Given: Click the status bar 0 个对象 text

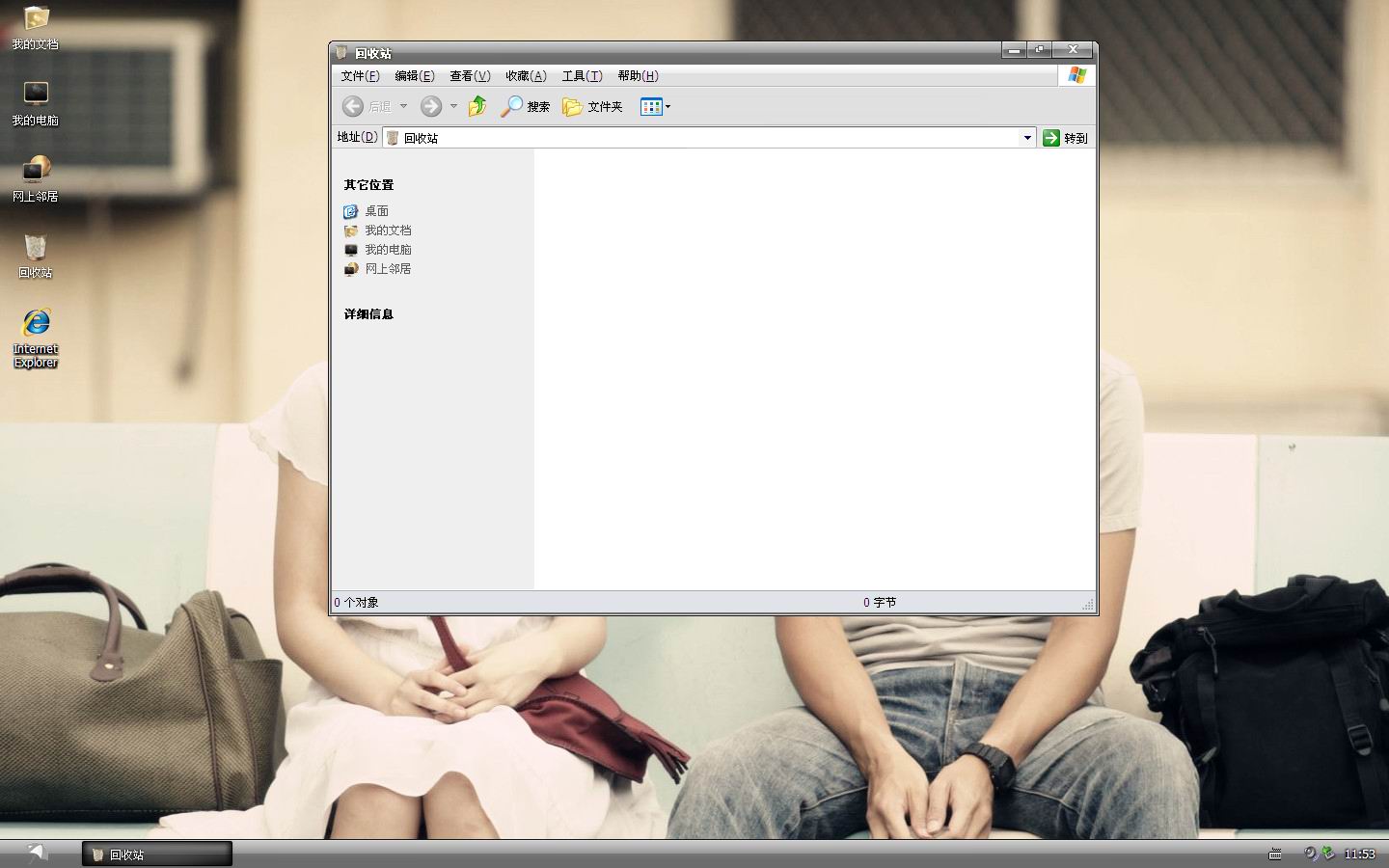Looking at the screenshot, I should (x=356, y=603).
